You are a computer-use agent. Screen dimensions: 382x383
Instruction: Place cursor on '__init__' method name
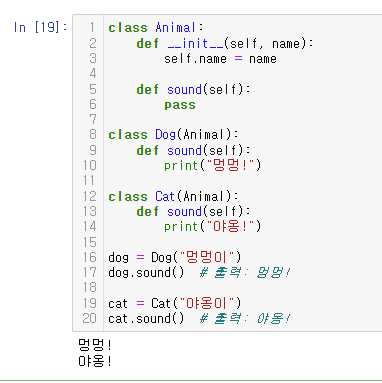195,43
